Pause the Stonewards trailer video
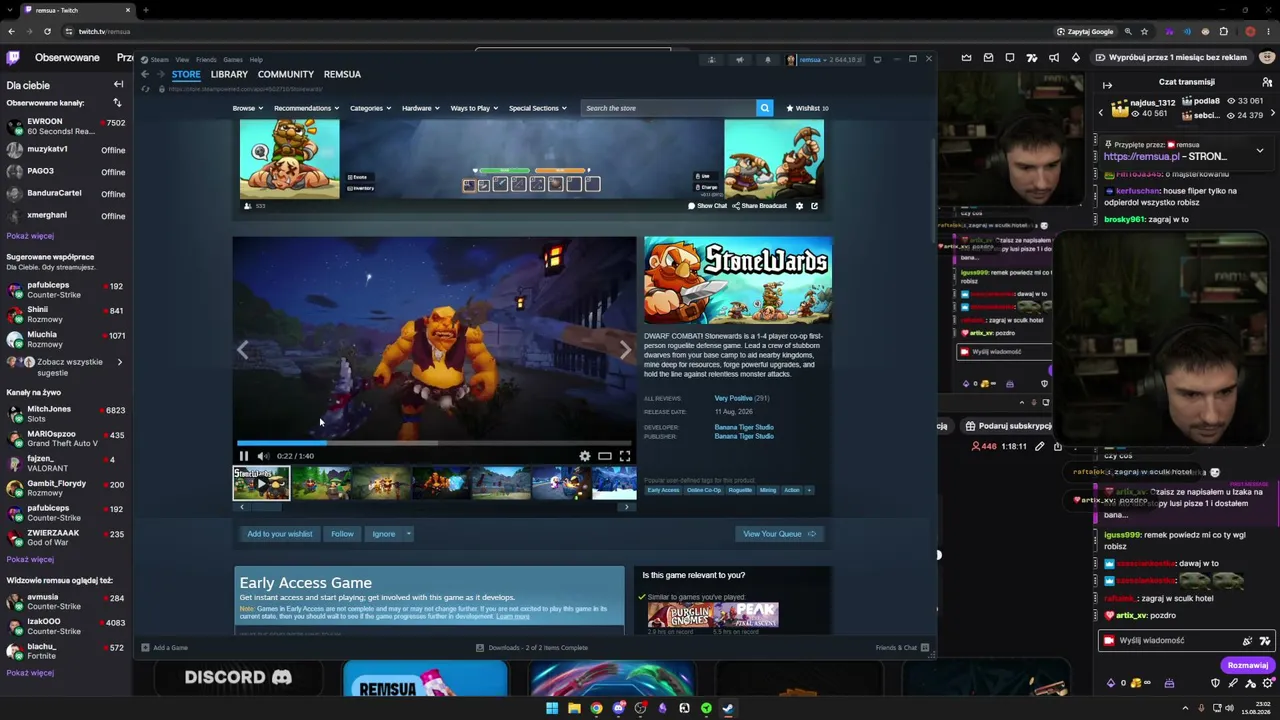1280x720 pixels. [244, 456]
